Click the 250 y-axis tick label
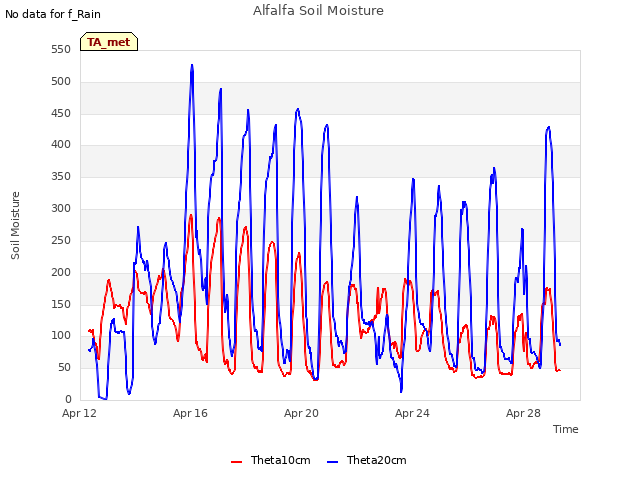This screenshot has width=640, height=480. [x=61, y=240]
